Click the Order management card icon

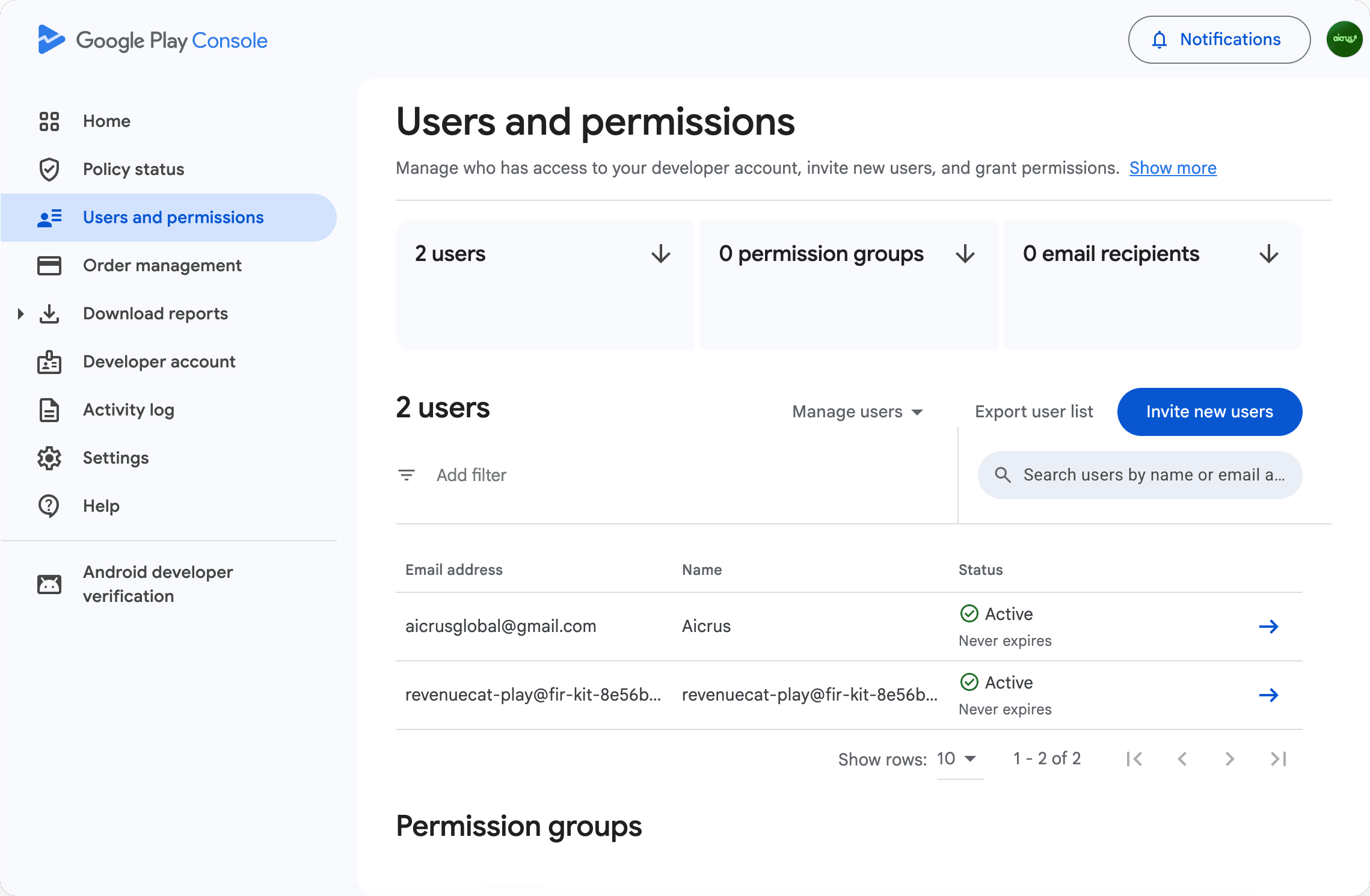click(49, 265)
